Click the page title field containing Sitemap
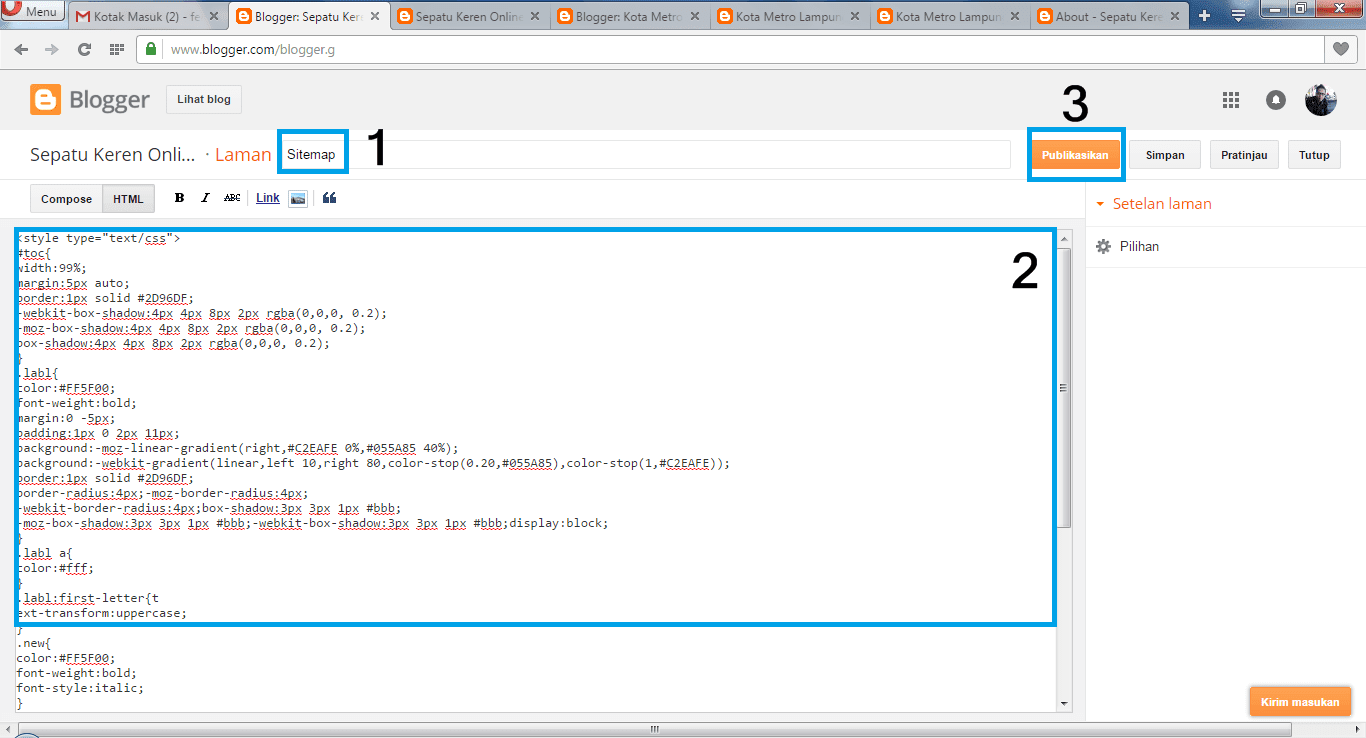The image size is (1366, 738). point(645,155)
